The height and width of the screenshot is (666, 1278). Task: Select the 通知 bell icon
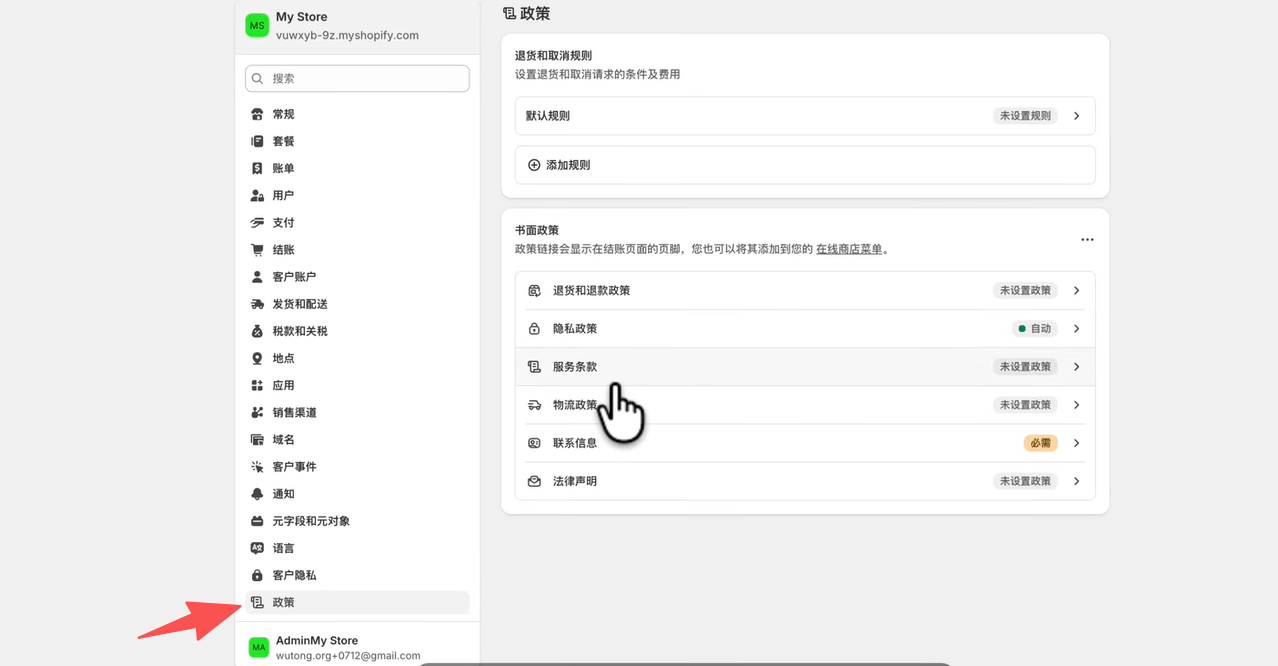tap(257, 494)
